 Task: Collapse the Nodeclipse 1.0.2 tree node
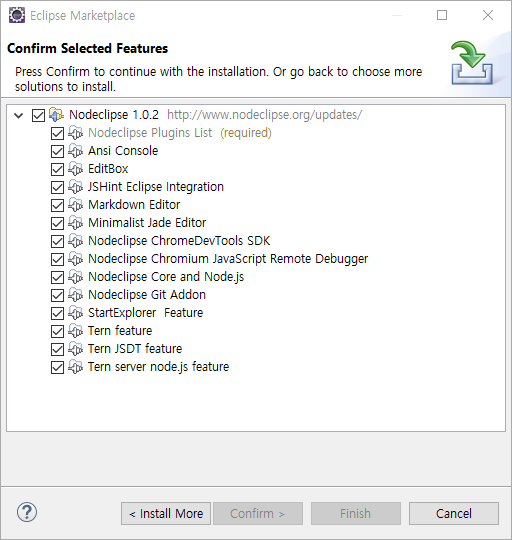[19, 115]
